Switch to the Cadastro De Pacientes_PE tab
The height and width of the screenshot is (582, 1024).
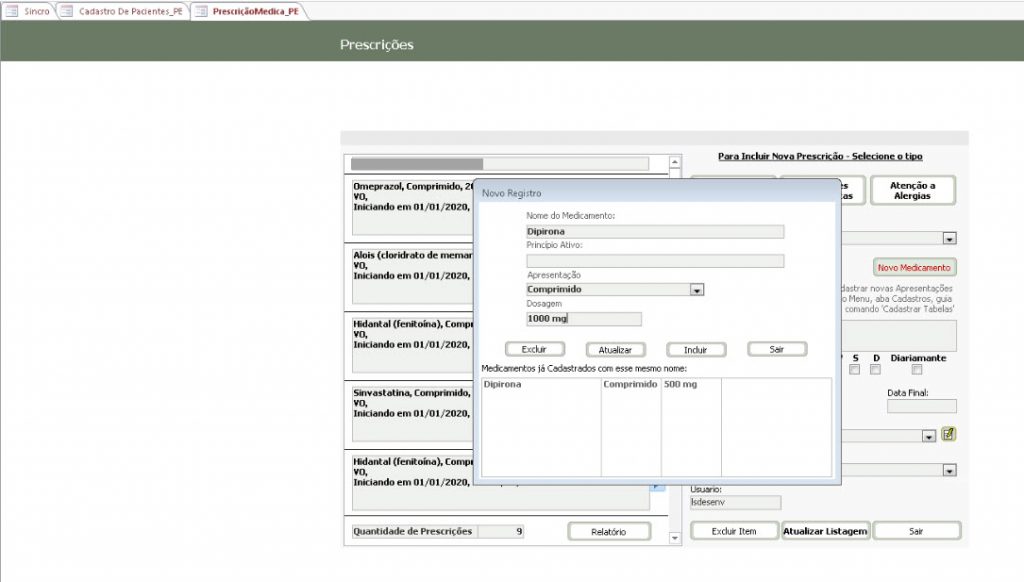124,11
